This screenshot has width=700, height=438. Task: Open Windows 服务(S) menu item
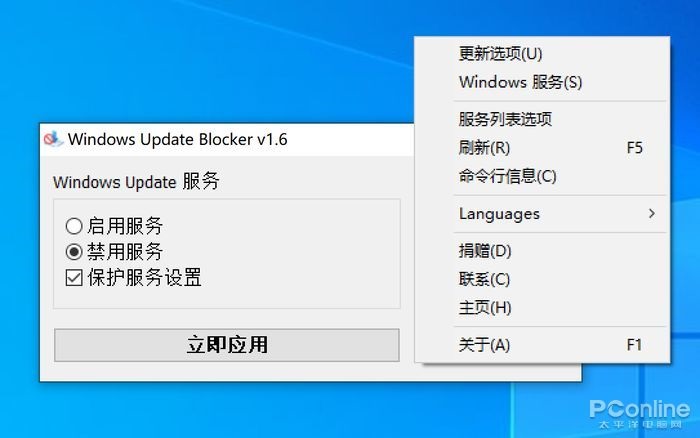tap(542, 82)
